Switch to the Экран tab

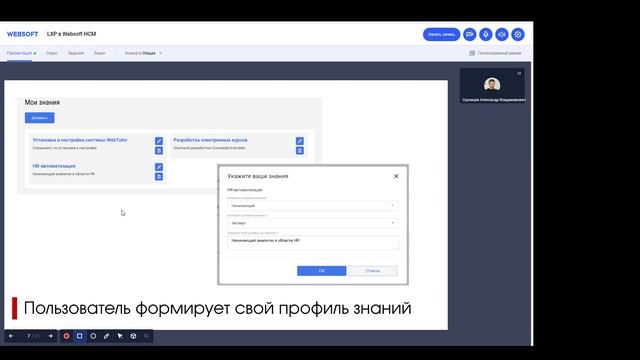(x=100, y=53)
